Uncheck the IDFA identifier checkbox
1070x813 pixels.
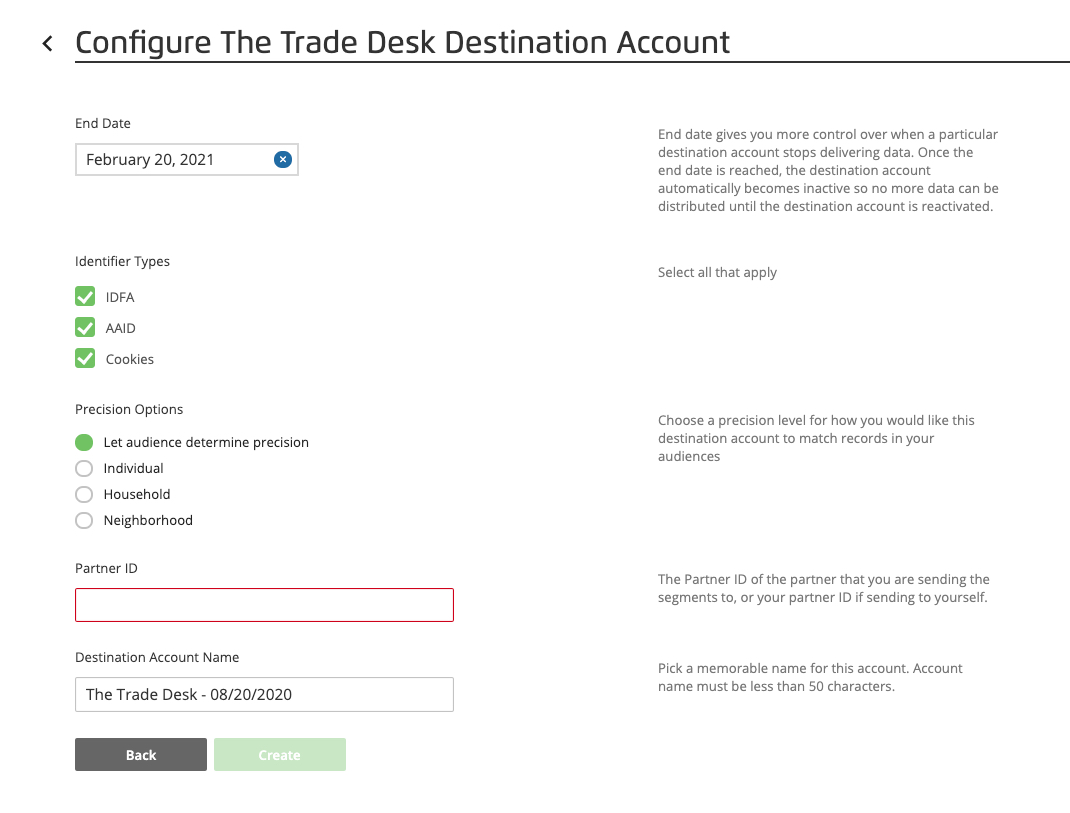85,296
